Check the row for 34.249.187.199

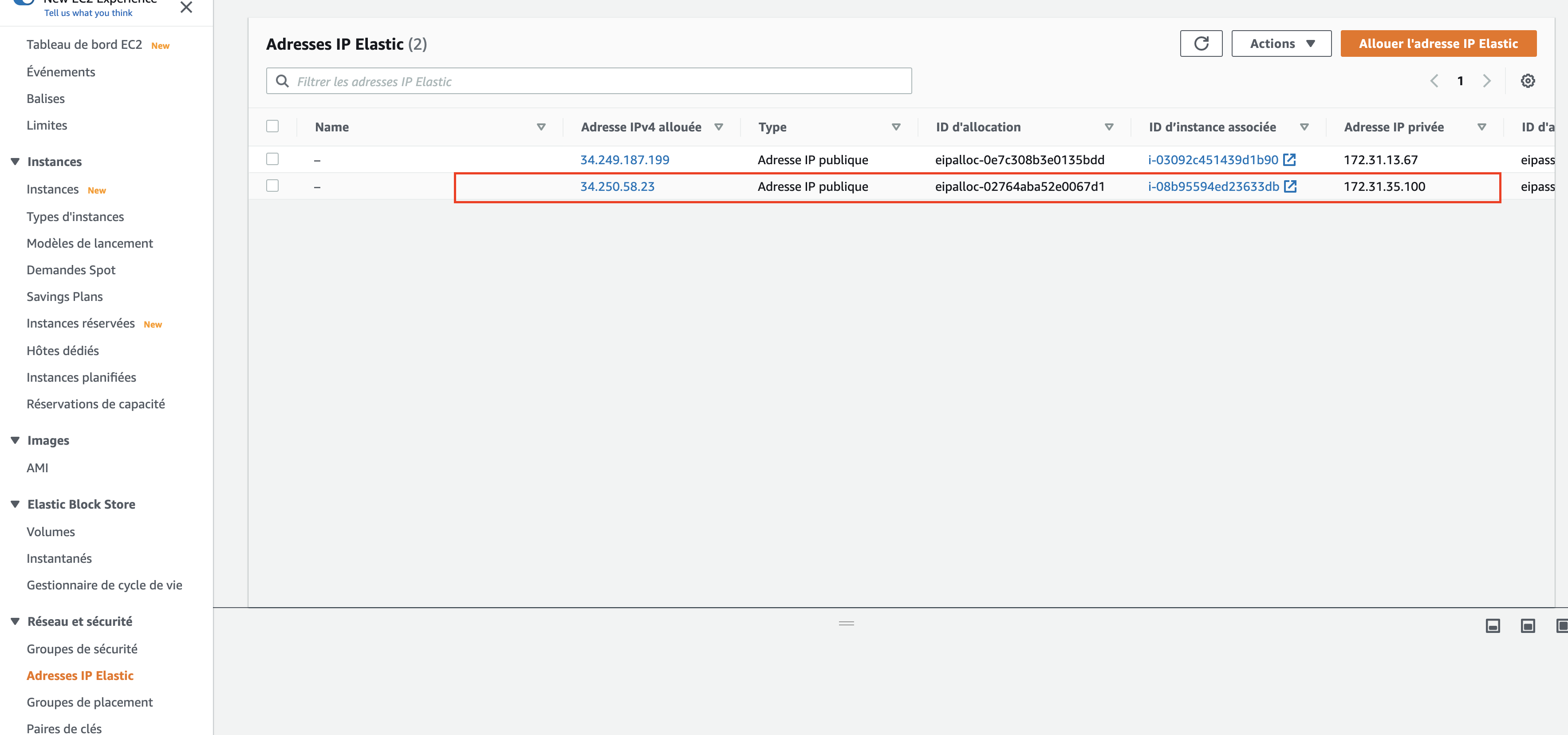pos(272,159)
